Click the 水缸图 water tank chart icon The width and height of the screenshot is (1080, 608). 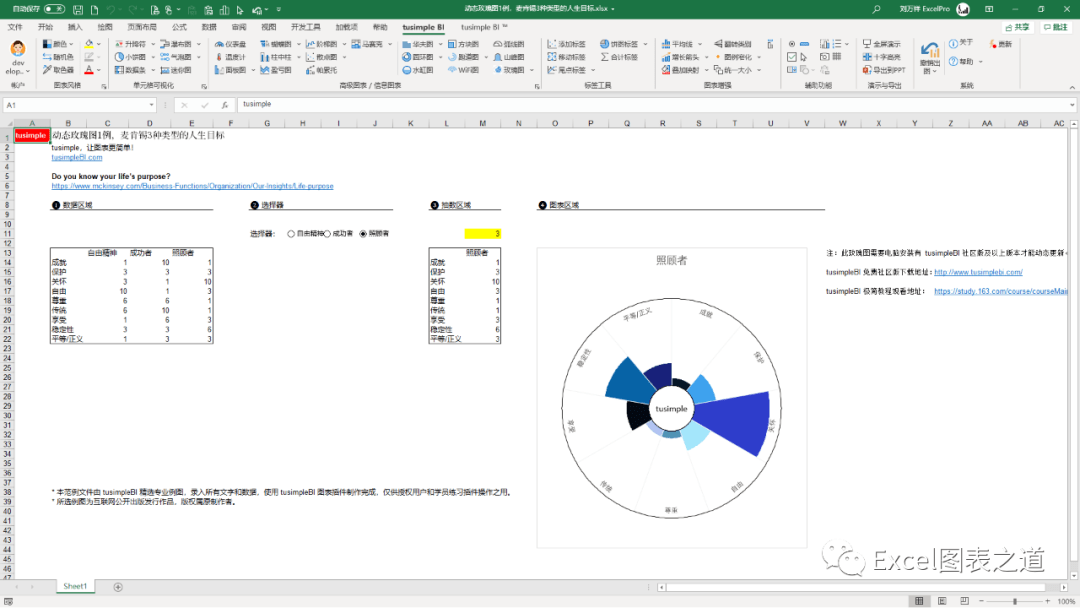coord(418,70)
